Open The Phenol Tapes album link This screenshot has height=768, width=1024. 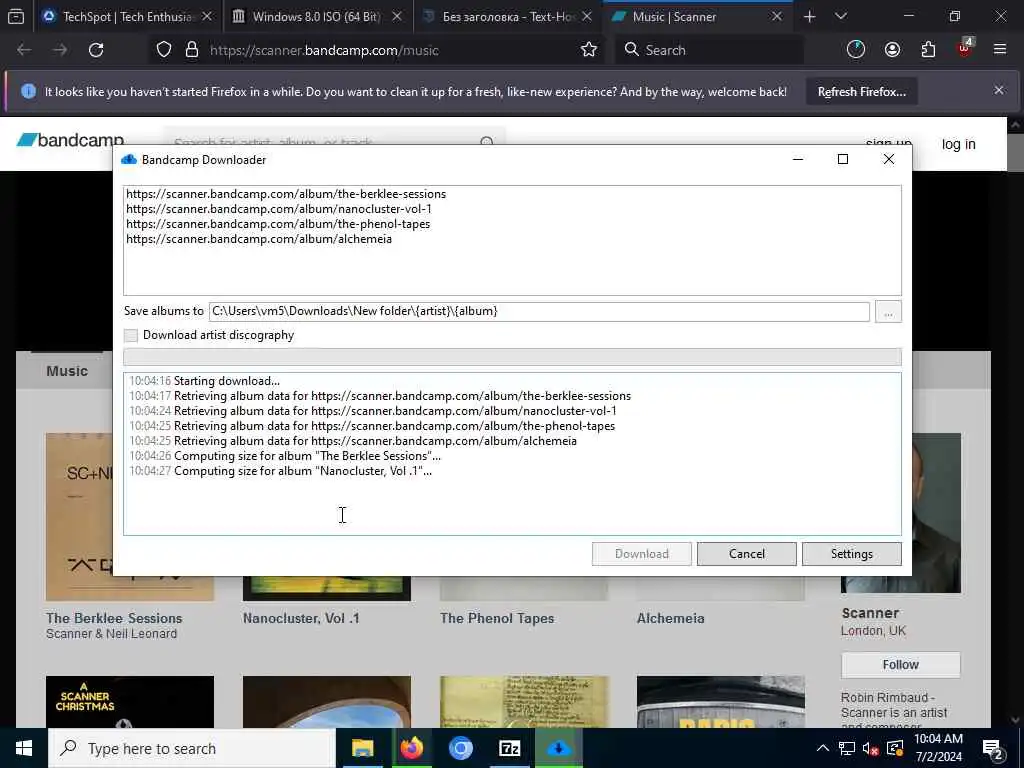[x=497, y=618]
